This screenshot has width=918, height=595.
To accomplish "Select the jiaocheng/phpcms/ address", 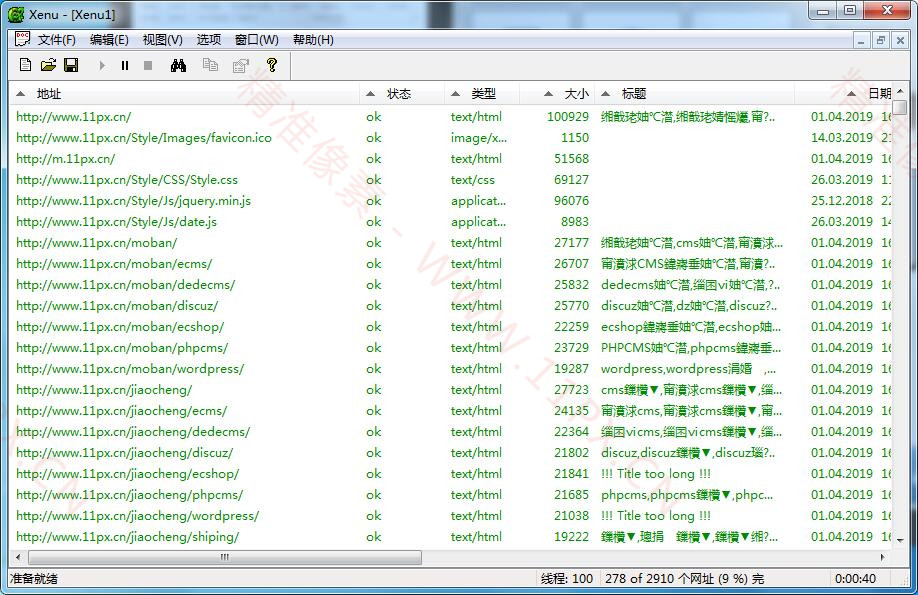I will coord(129,495).
